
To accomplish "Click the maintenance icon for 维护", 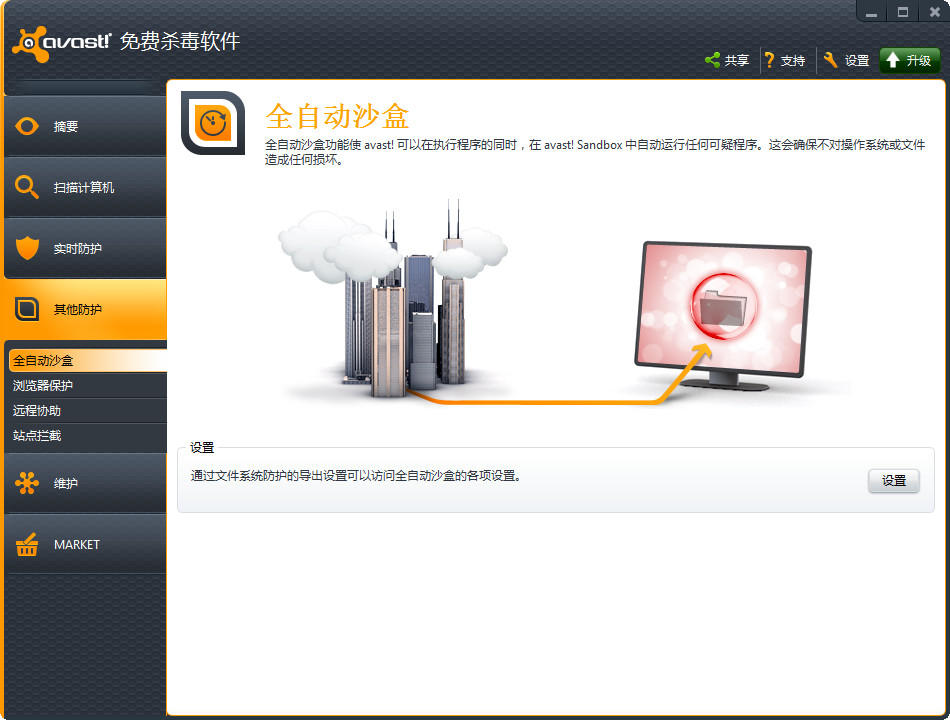I will [27, 483].
